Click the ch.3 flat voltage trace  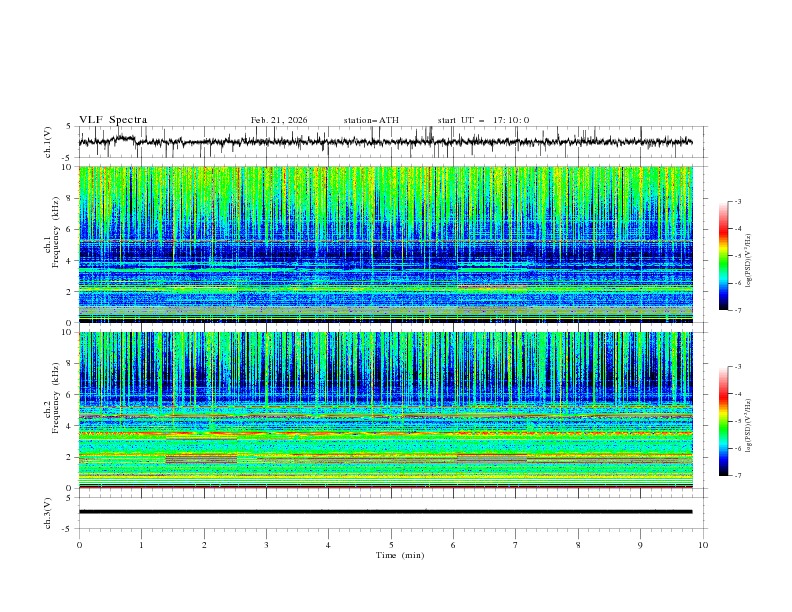[x=386, y=512]
